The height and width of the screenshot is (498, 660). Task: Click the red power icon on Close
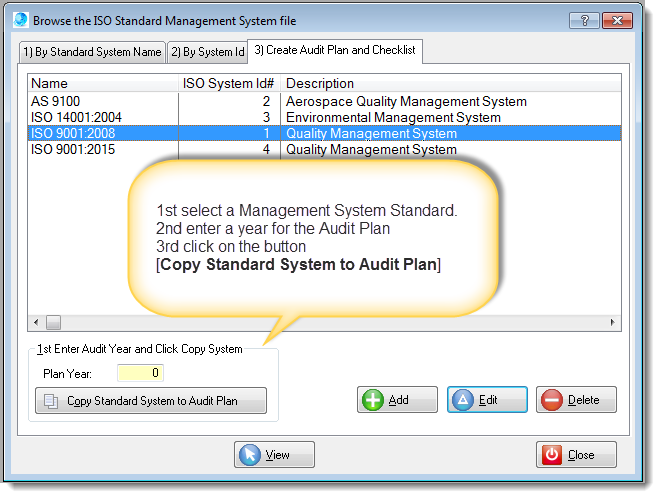[552, 455]
